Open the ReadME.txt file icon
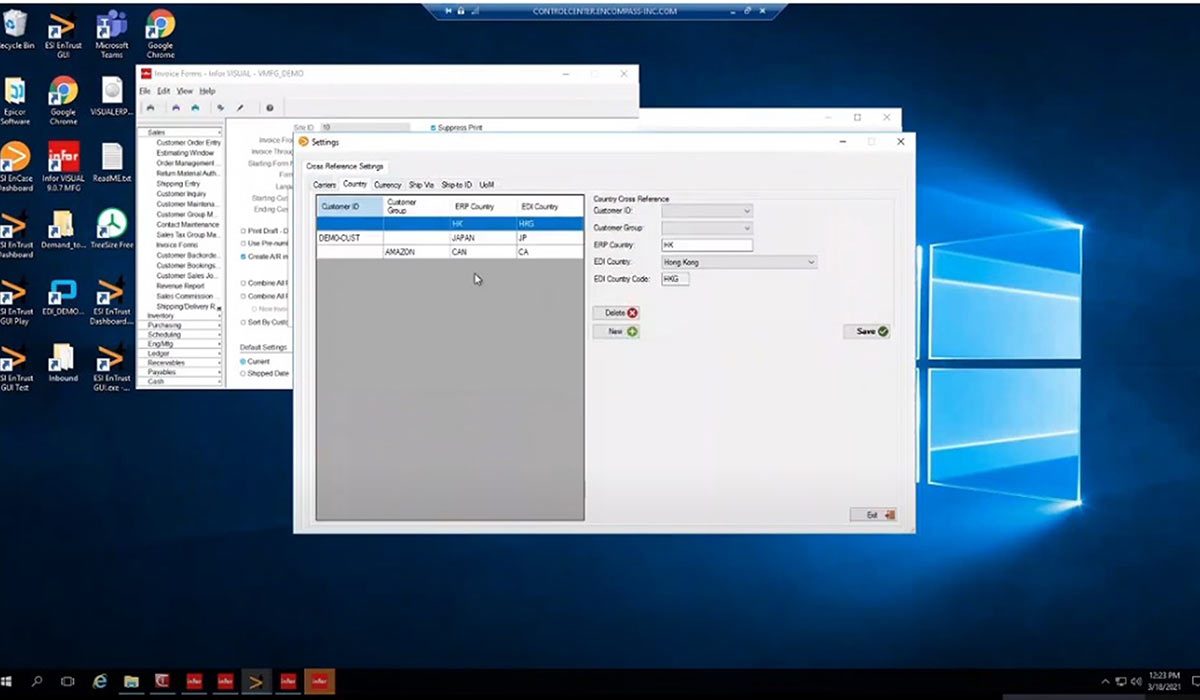Screen dimensions: 1200x700 (x=112, y=158)
